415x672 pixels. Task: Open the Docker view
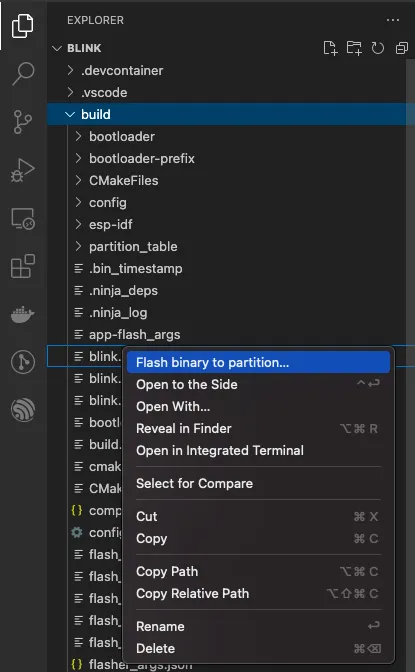point(23,315)
